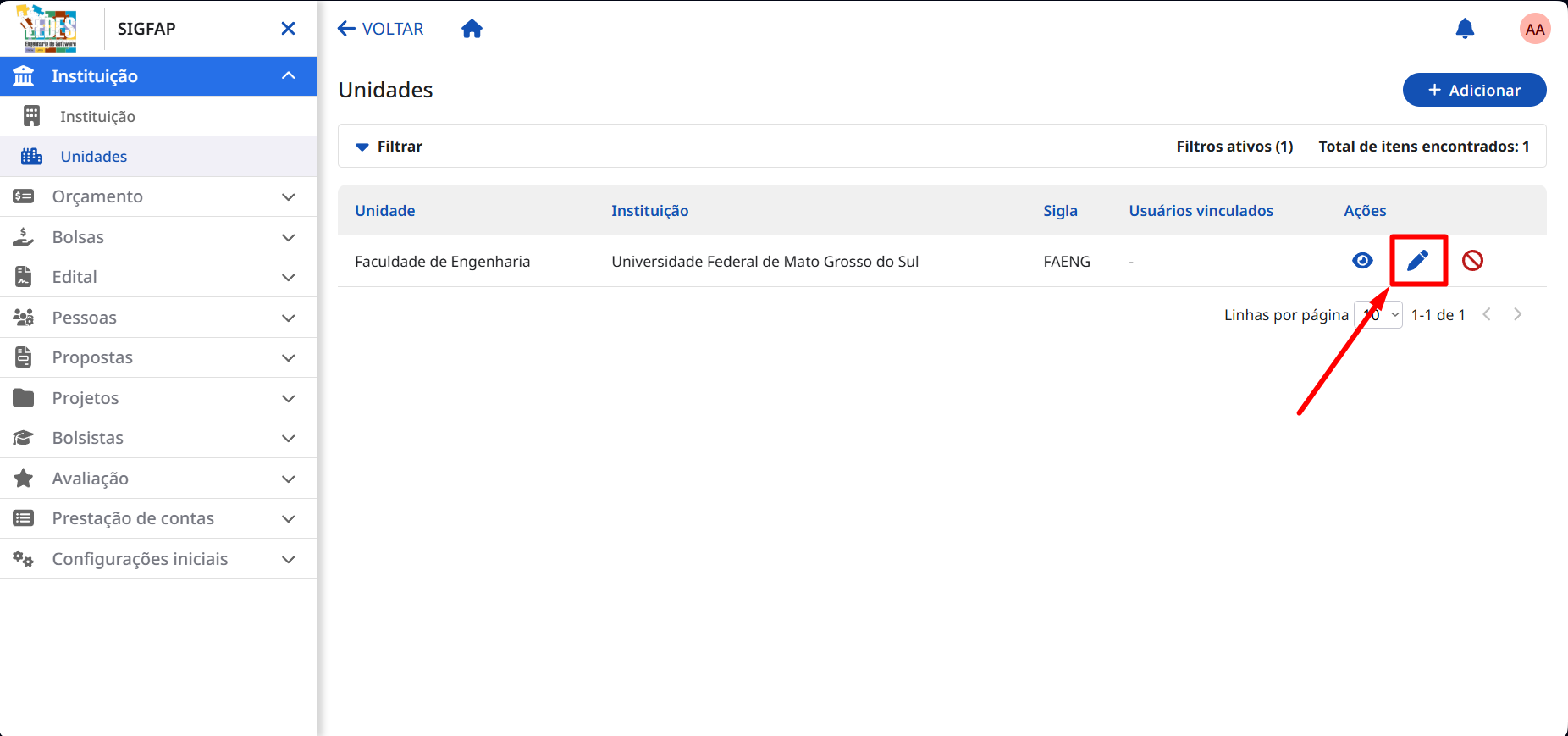Go to the next page of results

pos(1517,314)
